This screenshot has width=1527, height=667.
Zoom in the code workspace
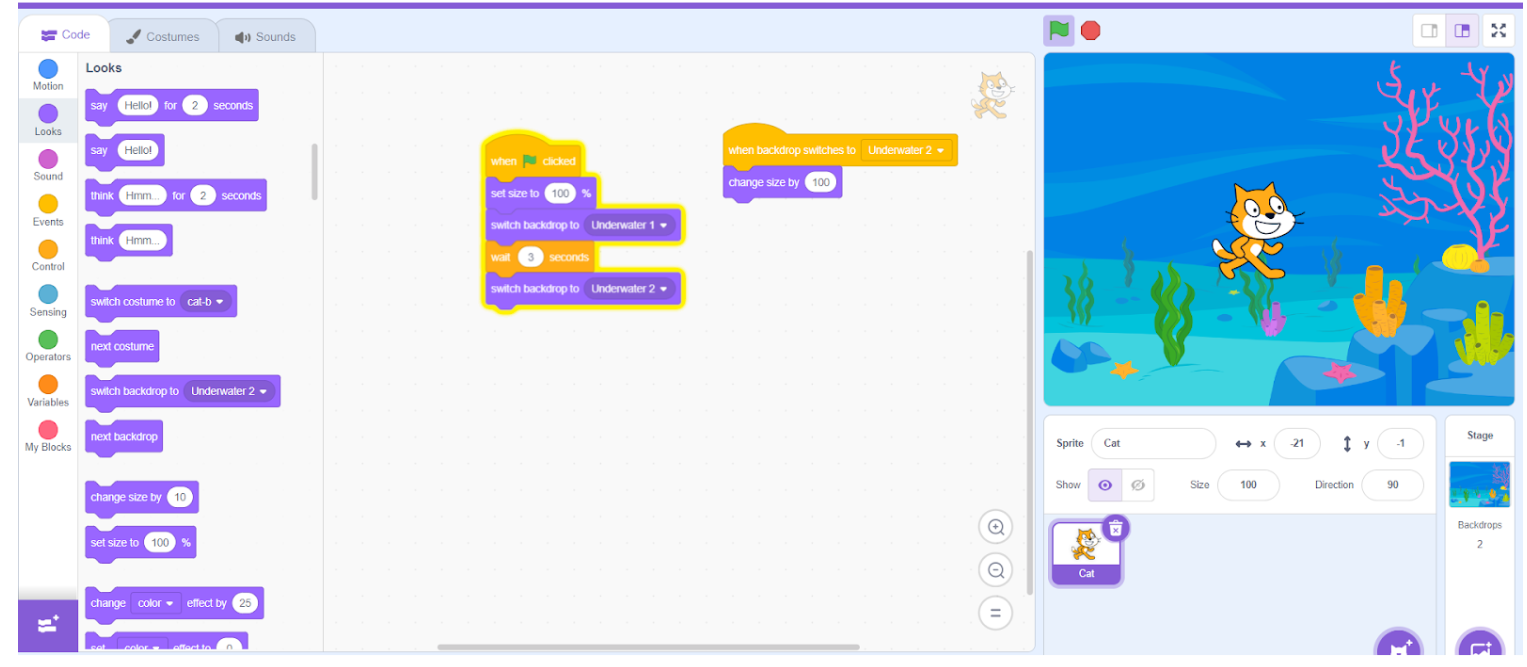(995, 527)
